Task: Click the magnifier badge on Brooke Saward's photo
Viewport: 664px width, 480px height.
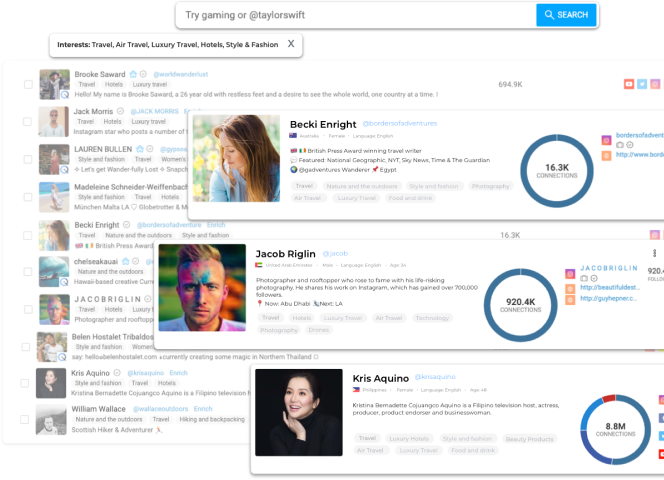Action: pyautogui.click(x=65, y=95)
